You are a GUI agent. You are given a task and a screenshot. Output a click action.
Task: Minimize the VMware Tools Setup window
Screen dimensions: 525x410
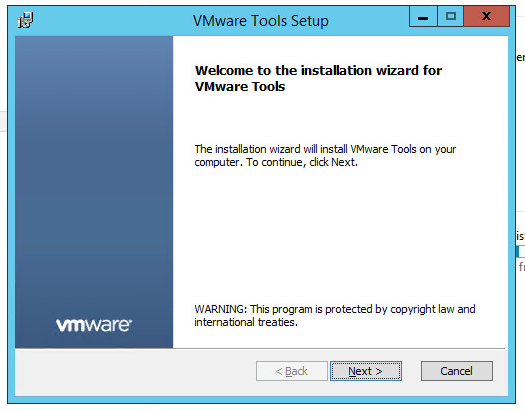(x=423, y=17)
